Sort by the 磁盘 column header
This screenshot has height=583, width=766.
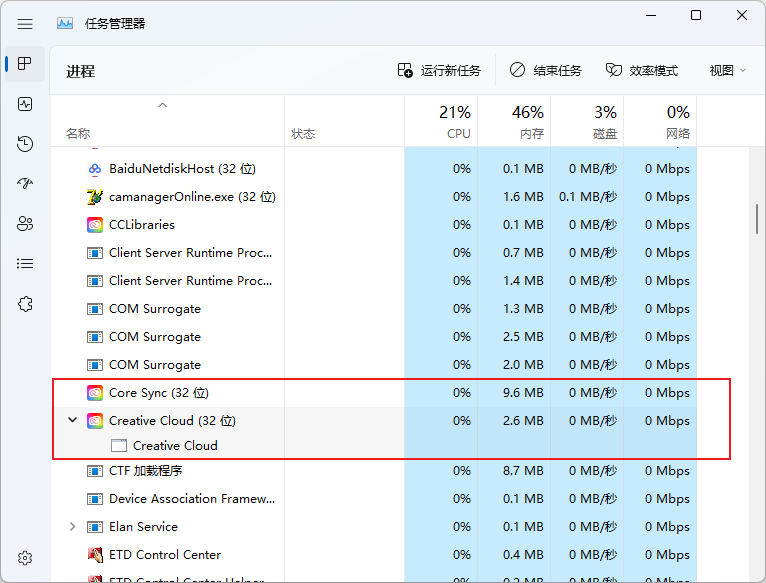[x=587, y=121]
